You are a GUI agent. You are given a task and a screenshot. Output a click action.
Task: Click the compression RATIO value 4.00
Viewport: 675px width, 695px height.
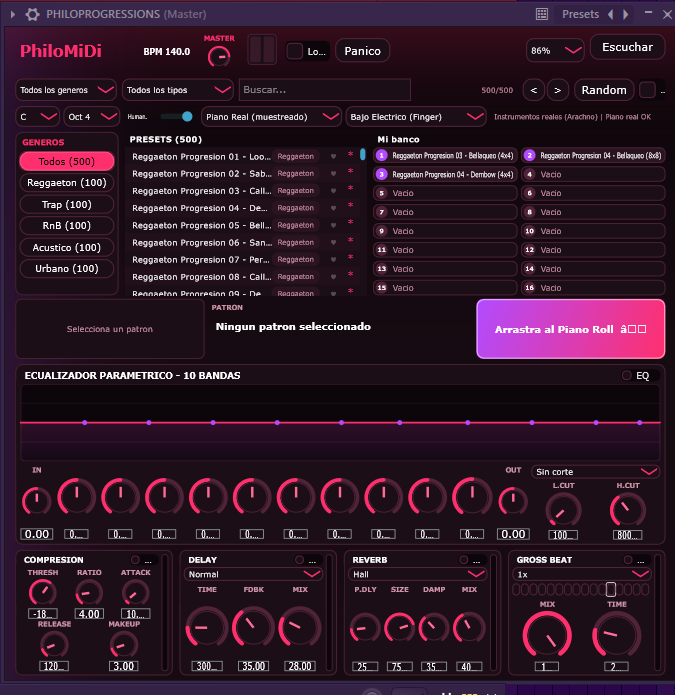[x=89, y=614]
